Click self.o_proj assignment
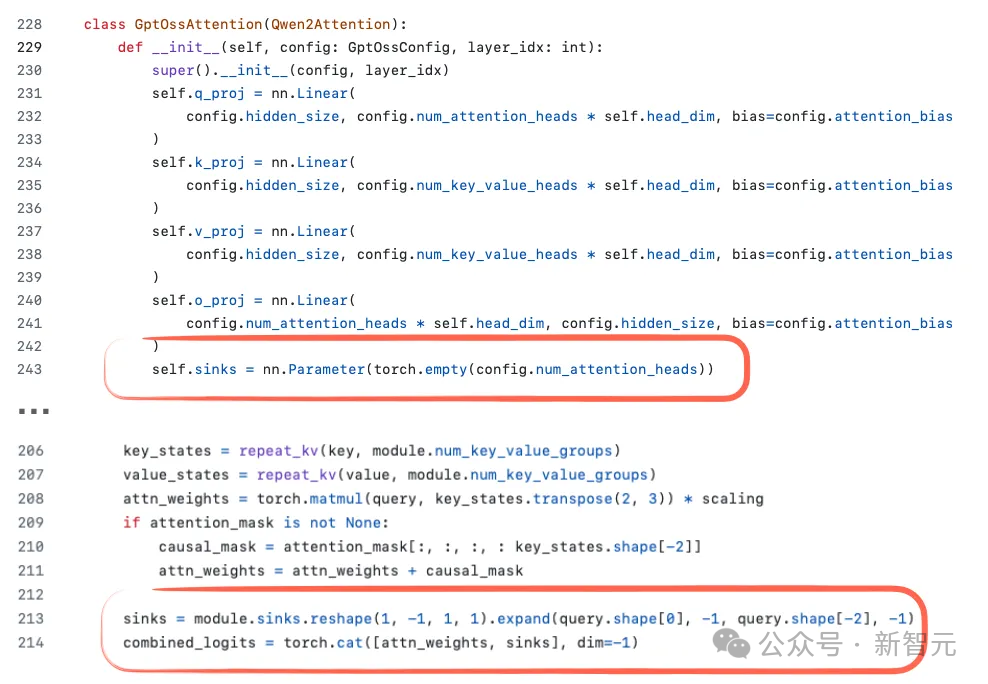This screenshot has height=684, width=988. [198, 300]
